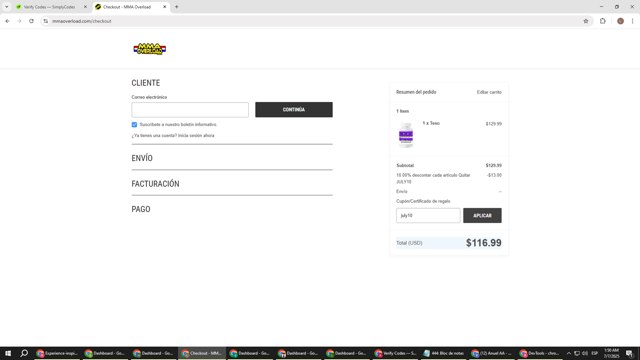This screenshot has width=640, height=360.
Task: Uncheck the newsletter subscription checkbox
Action: (134, 124)
